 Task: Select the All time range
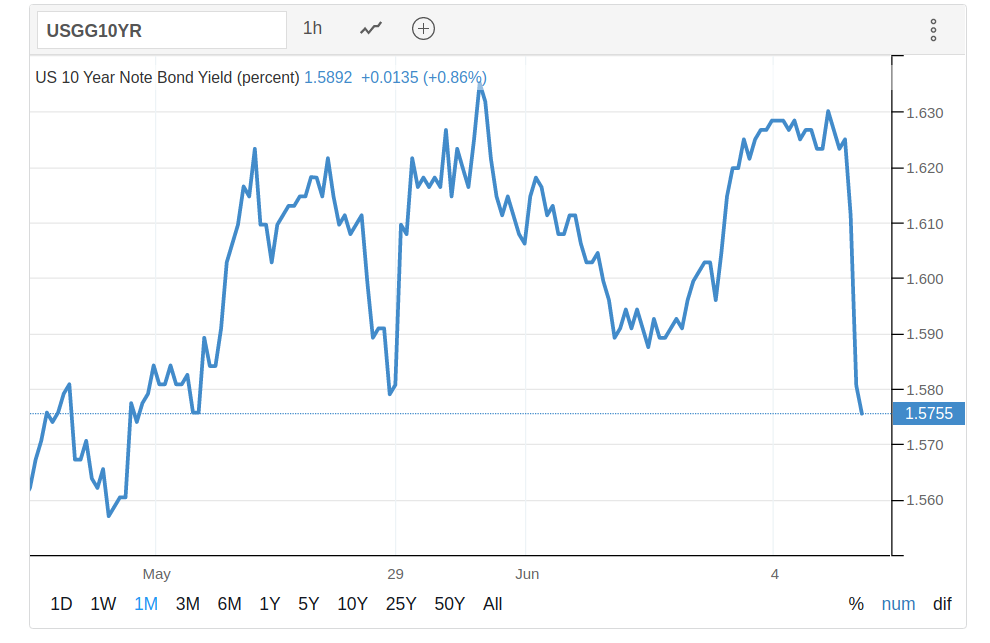pyautogui.click(x=492, y=604)
